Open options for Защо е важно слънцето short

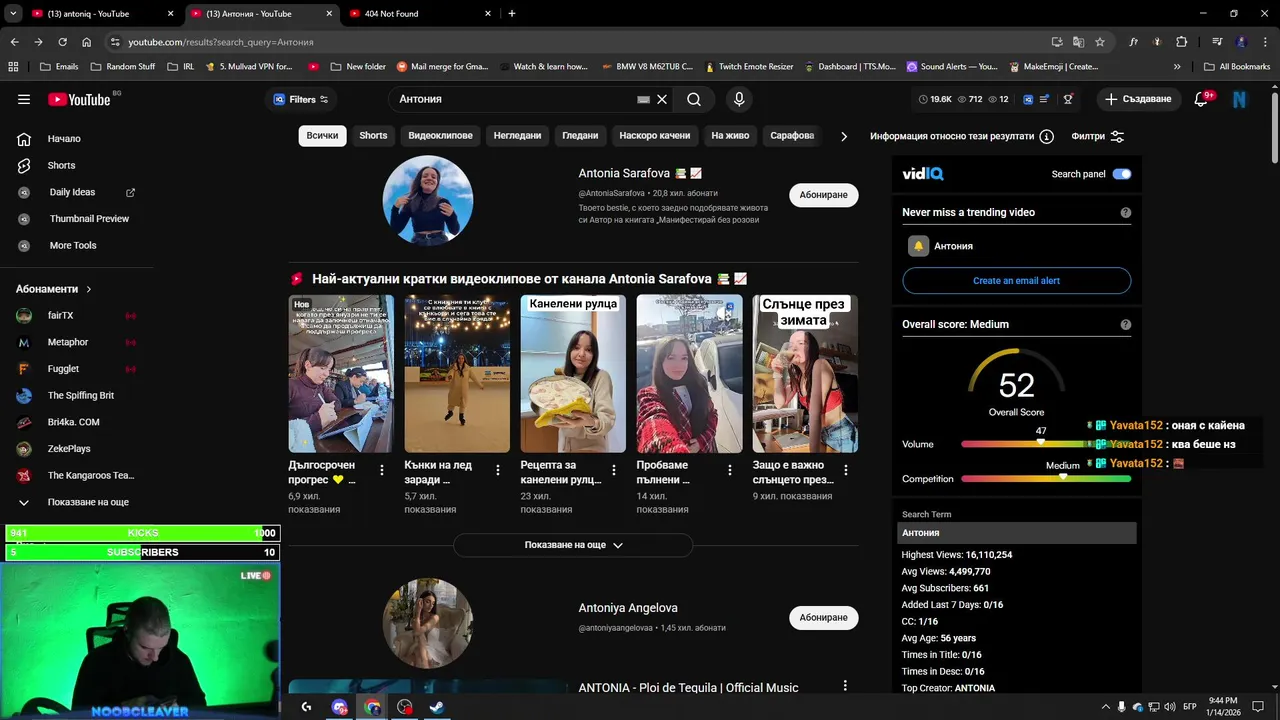(846, 470)
